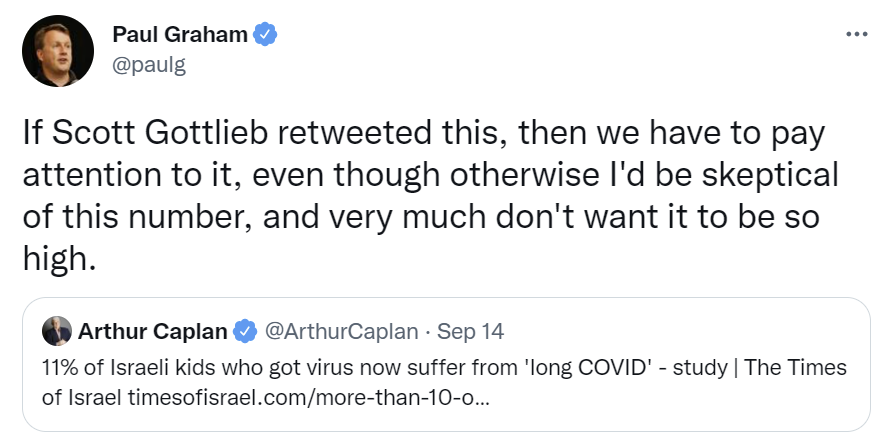Open the Sep 14 timestamp
The width and height of the screenshot is (884, 443).
point(470,331)
